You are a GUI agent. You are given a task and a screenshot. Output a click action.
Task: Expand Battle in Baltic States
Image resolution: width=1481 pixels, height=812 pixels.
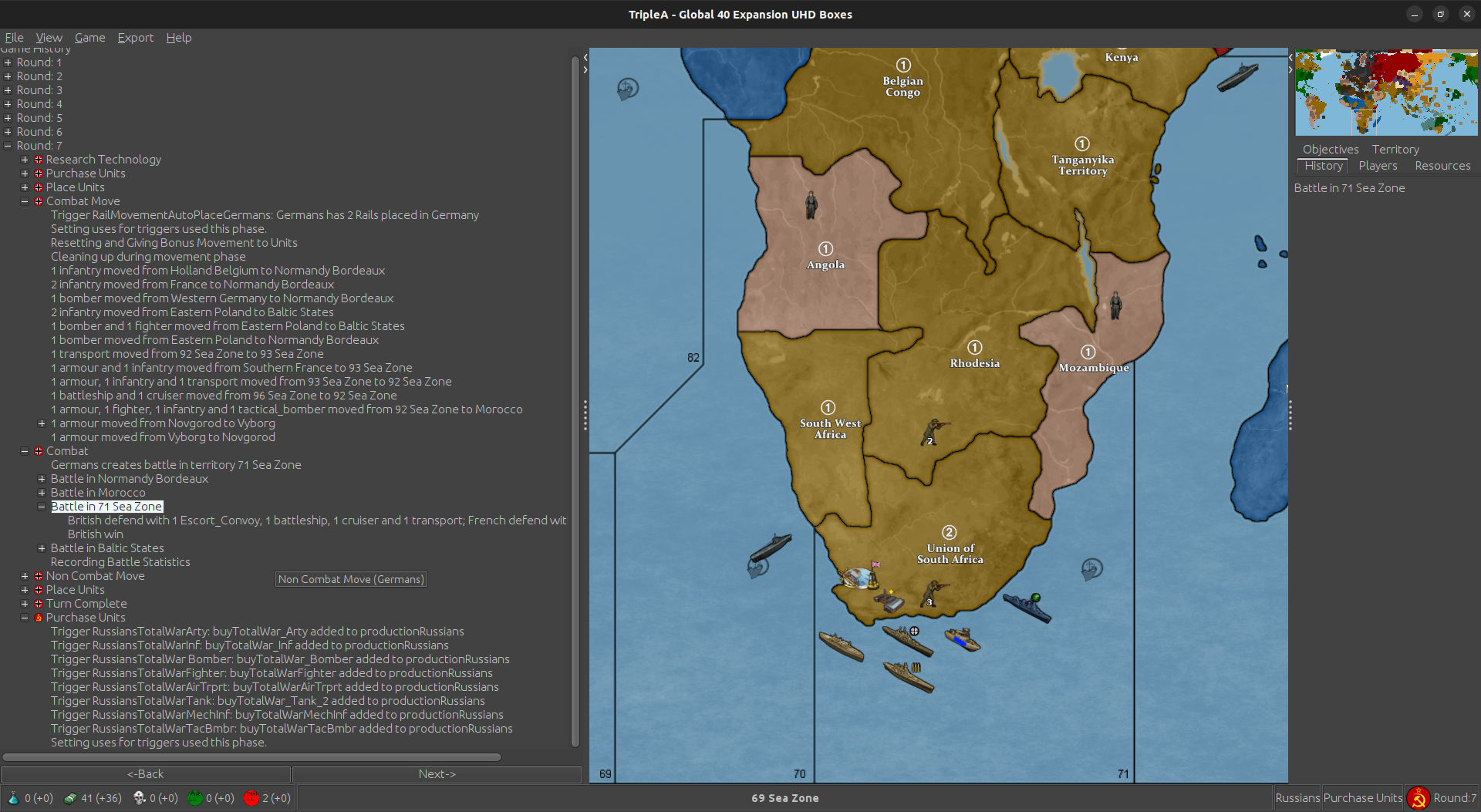click(x=42, y=548)
